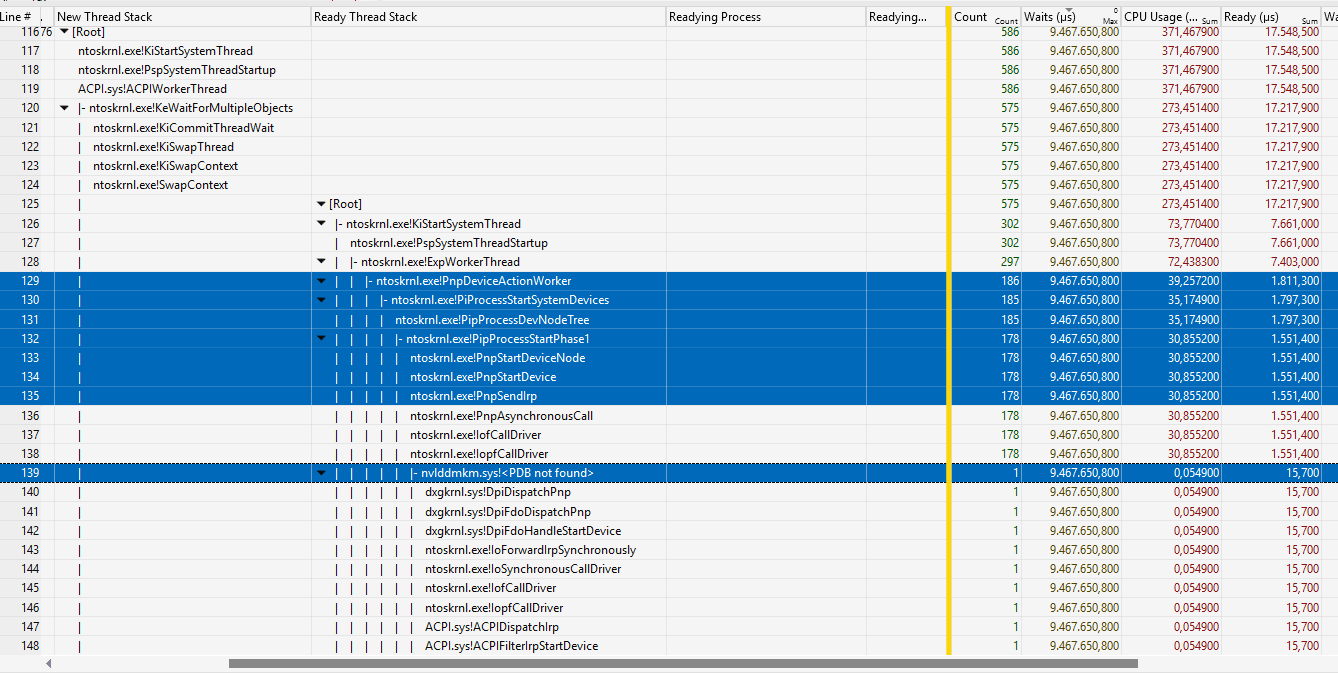This screenshot has height=673, width=1338.
Task: Click the truncated Readying... column header
Action: [x=905, y=17]
